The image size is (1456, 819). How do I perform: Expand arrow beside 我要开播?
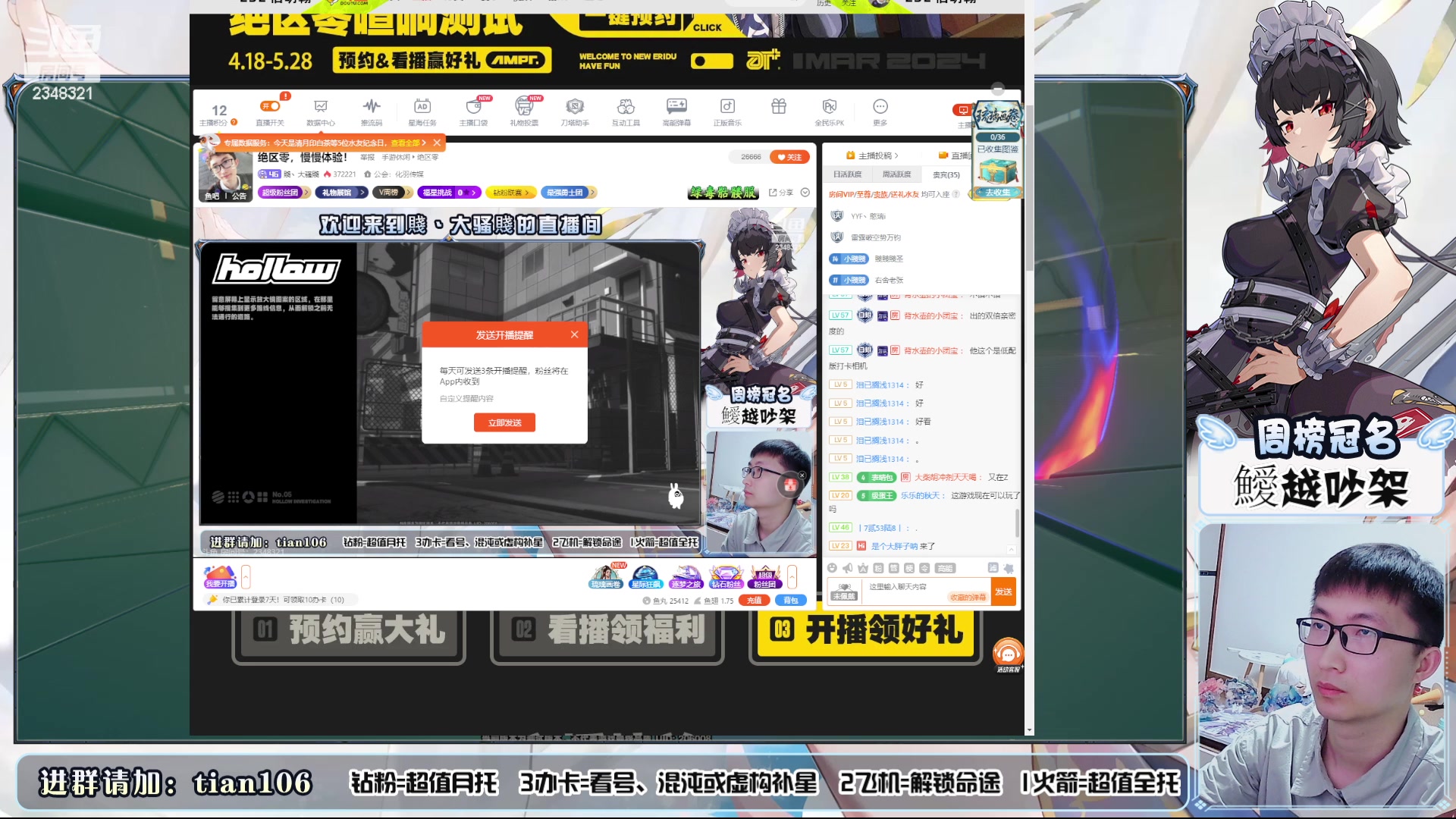(246, 577)
